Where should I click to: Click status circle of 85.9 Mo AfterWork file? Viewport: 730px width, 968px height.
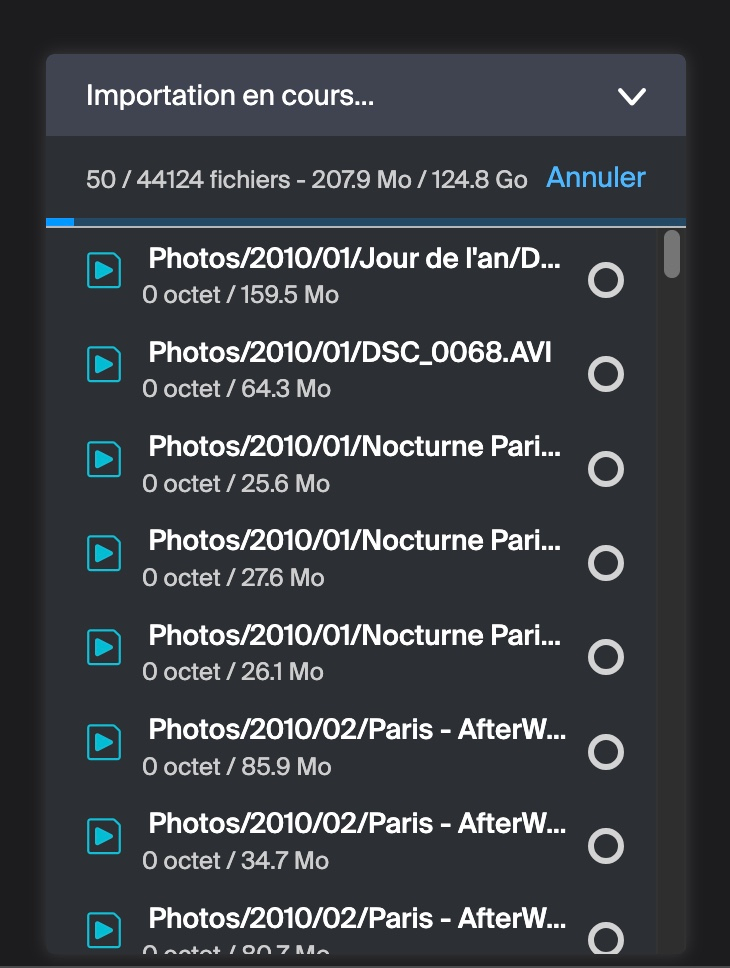605,751
